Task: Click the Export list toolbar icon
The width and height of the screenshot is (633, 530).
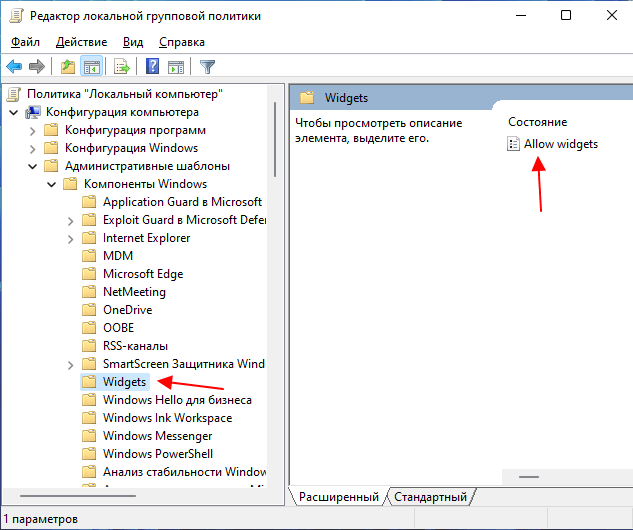Action: coord(122,67)
